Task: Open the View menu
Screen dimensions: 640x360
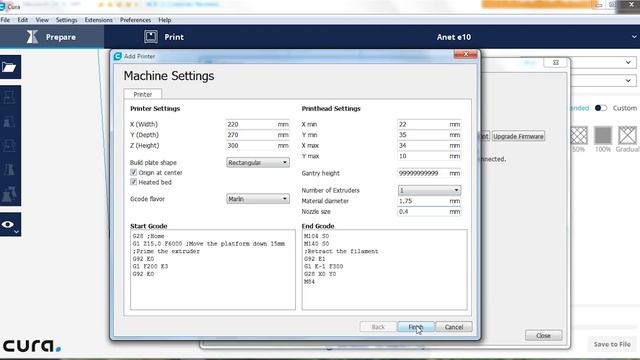Action: click(x=42, y=20)
